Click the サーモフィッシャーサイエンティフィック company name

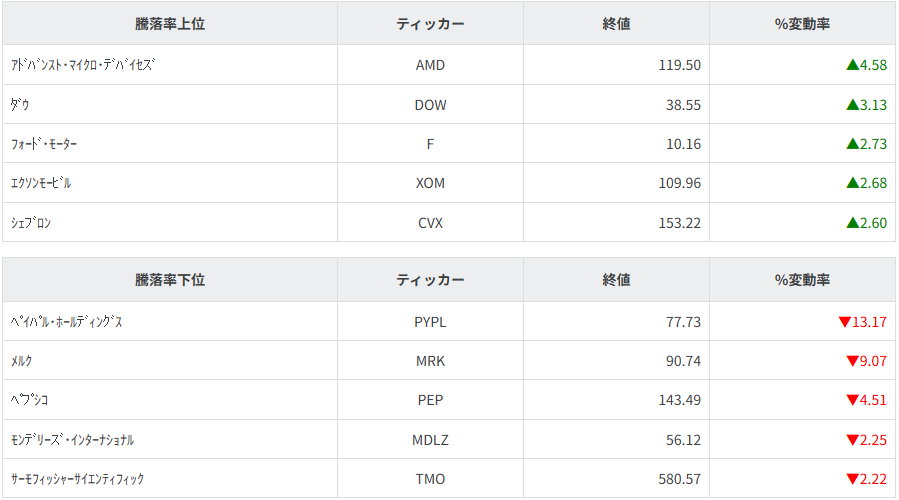click(77, 479)
